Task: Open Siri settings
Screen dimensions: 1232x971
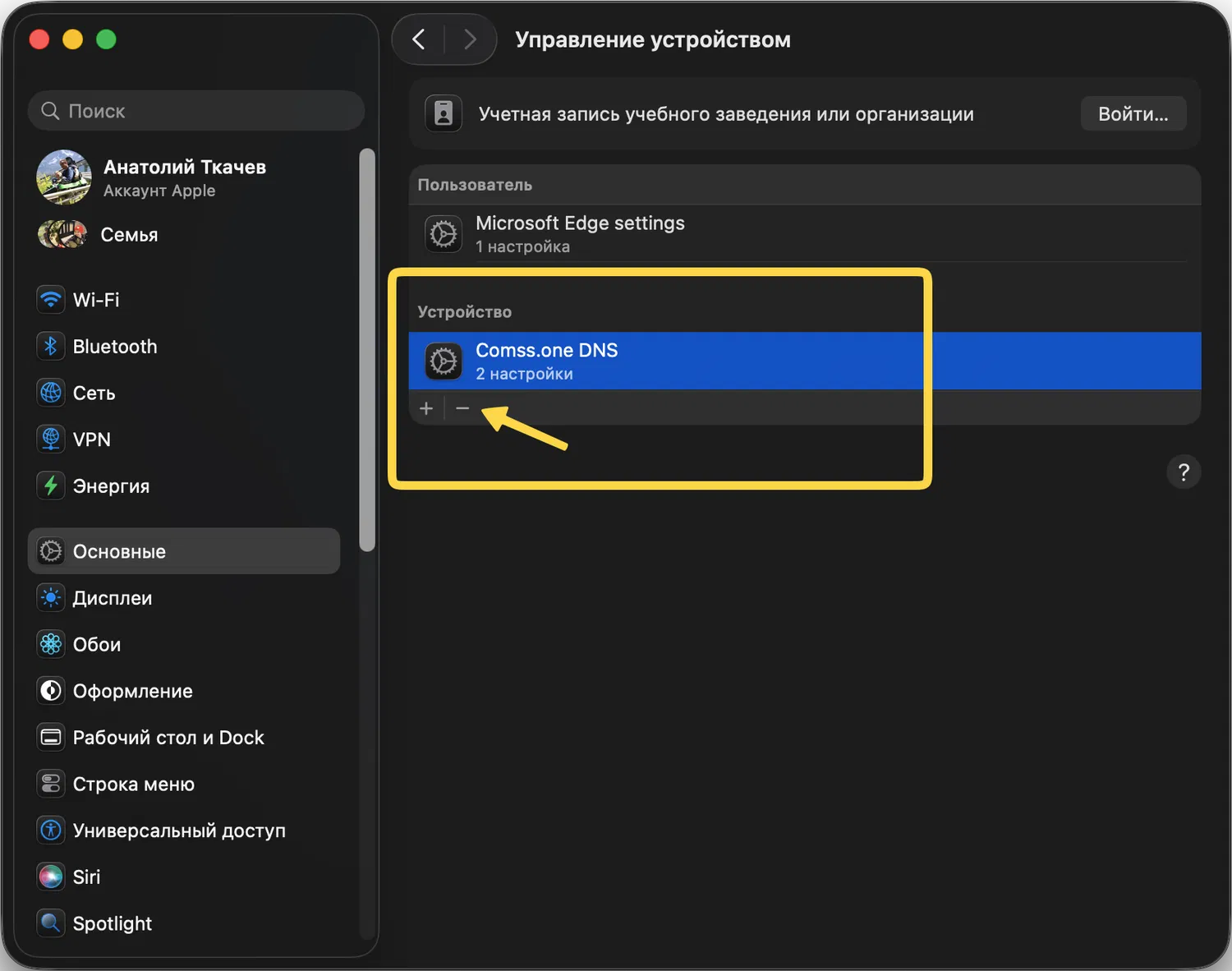Action: coord(86,877)
